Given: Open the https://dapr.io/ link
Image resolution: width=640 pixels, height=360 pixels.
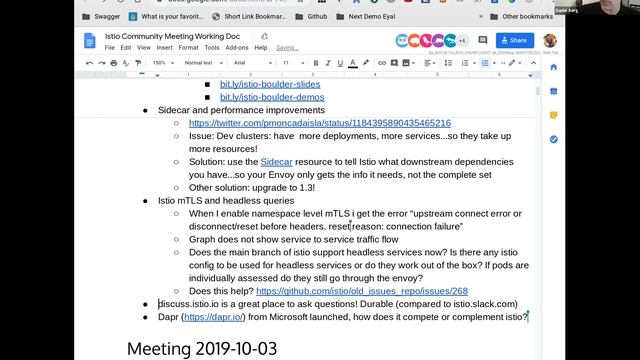Looking at the screenshot, I should point(213,317).
